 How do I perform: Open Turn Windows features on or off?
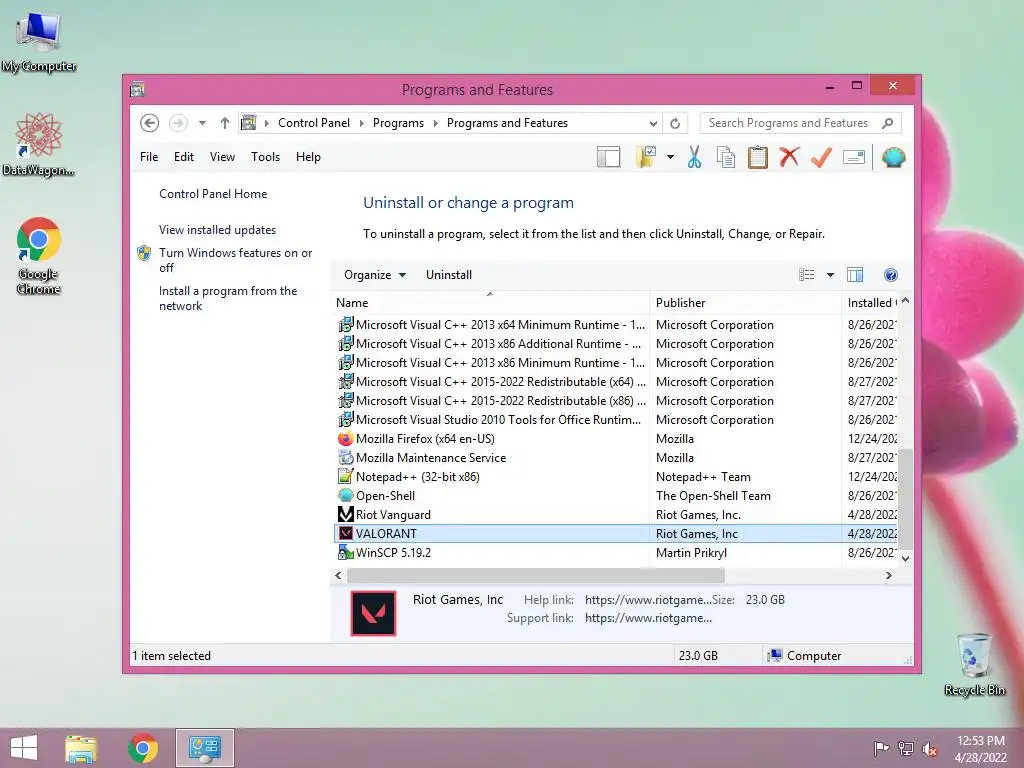point(235,260)
